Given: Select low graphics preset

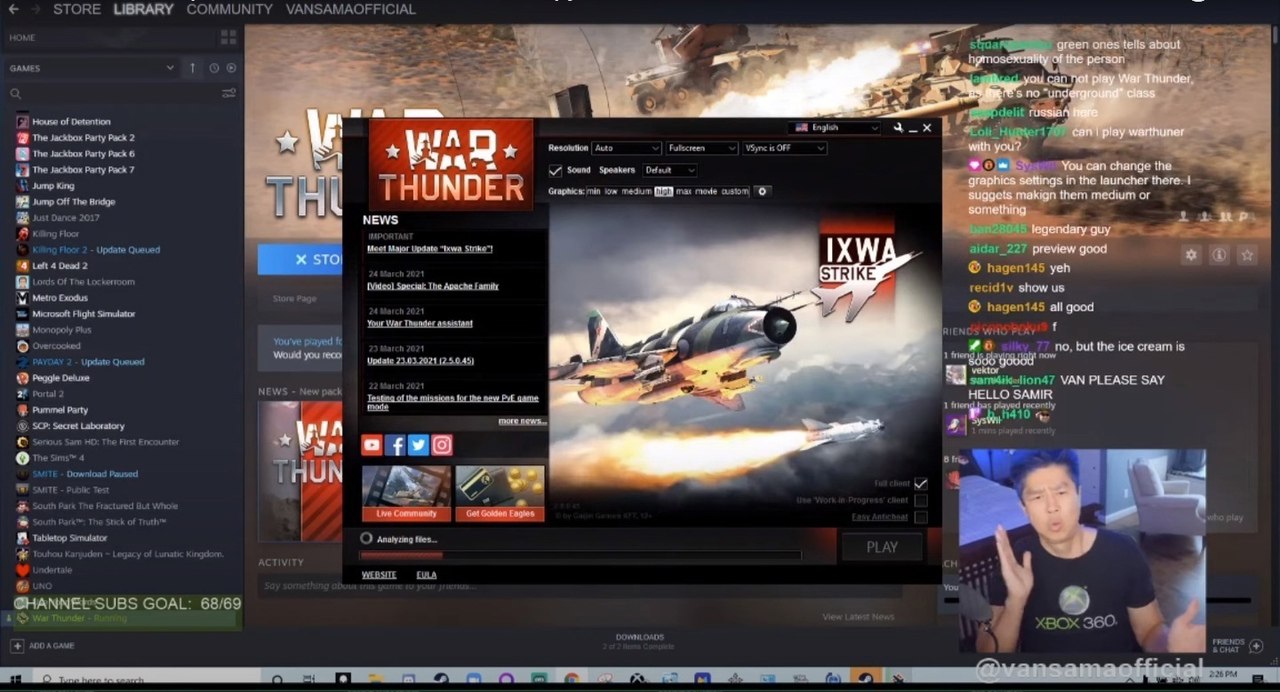Looking at the screenshot, I should 611,191.
